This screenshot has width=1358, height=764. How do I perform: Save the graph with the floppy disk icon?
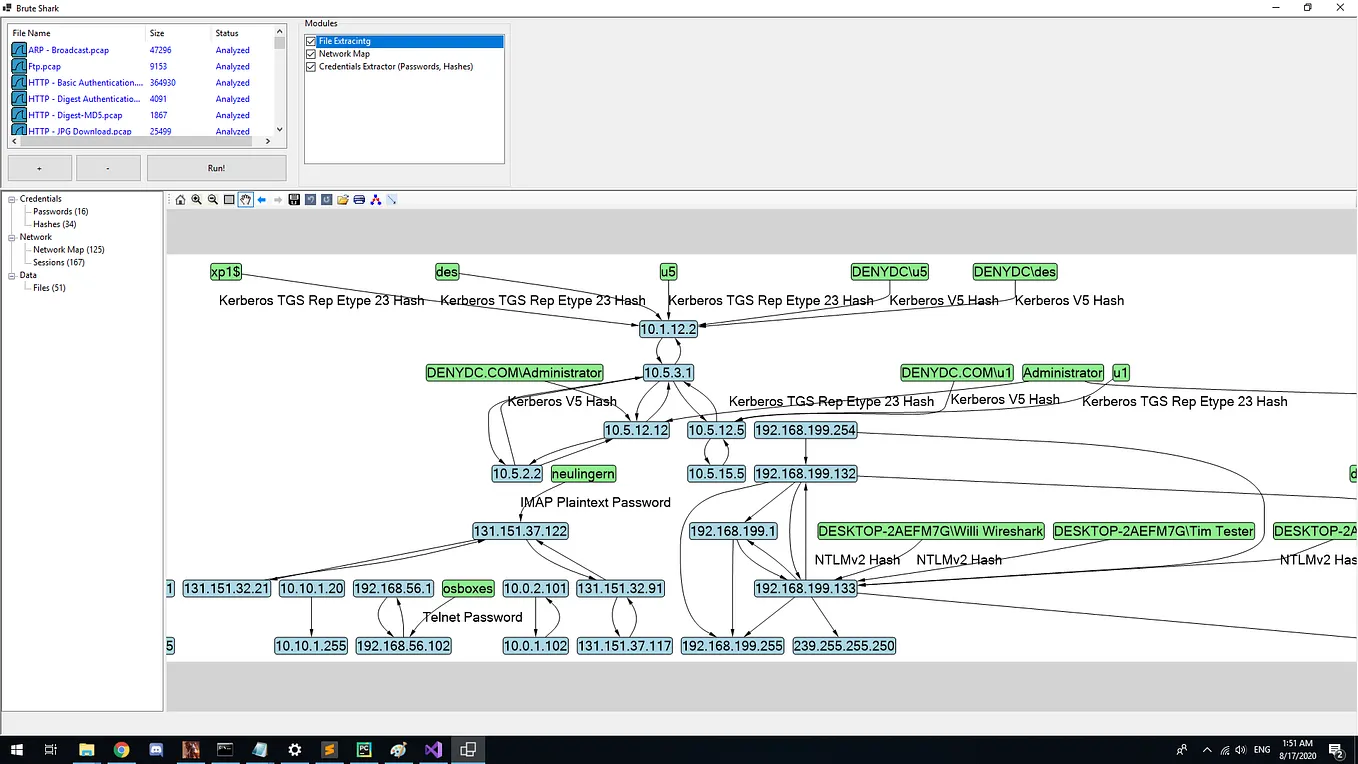294,200
